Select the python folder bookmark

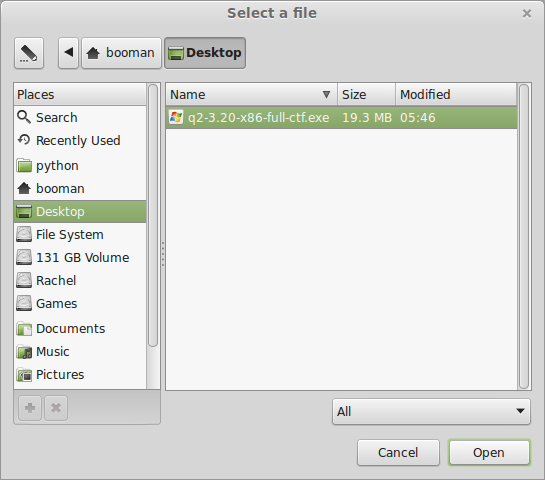tap(80, 165)
